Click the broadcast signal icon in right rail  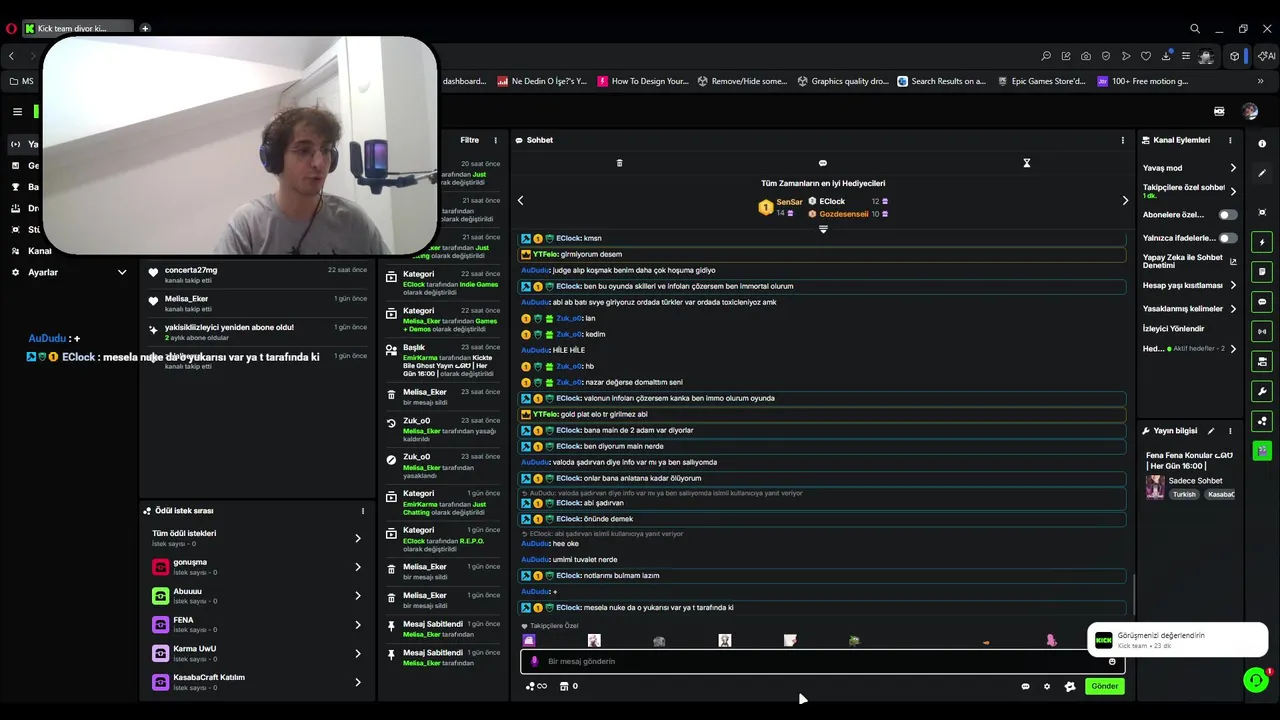(x=1262, y=331)
